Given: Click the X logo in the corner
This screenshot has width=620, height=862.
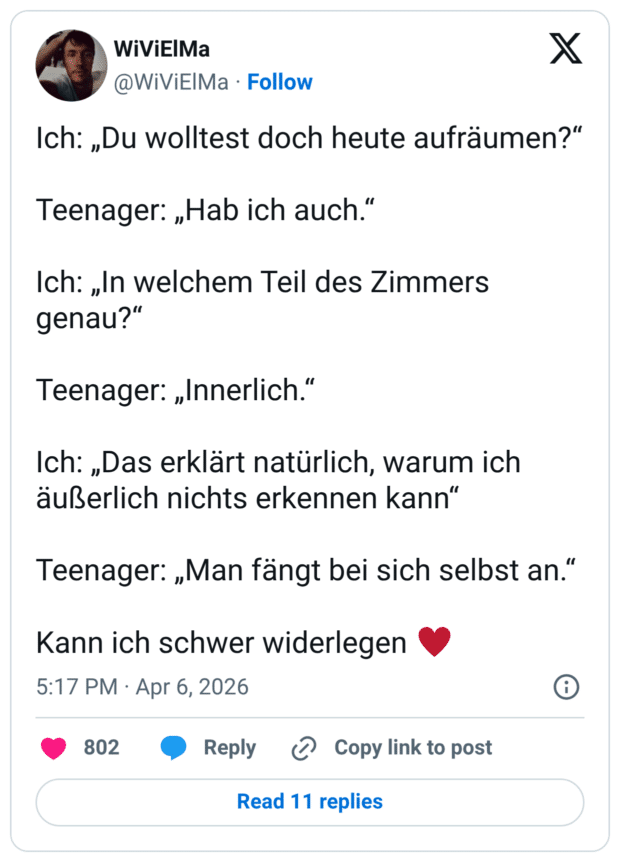Looking at the screenshot, I should 567,48.
